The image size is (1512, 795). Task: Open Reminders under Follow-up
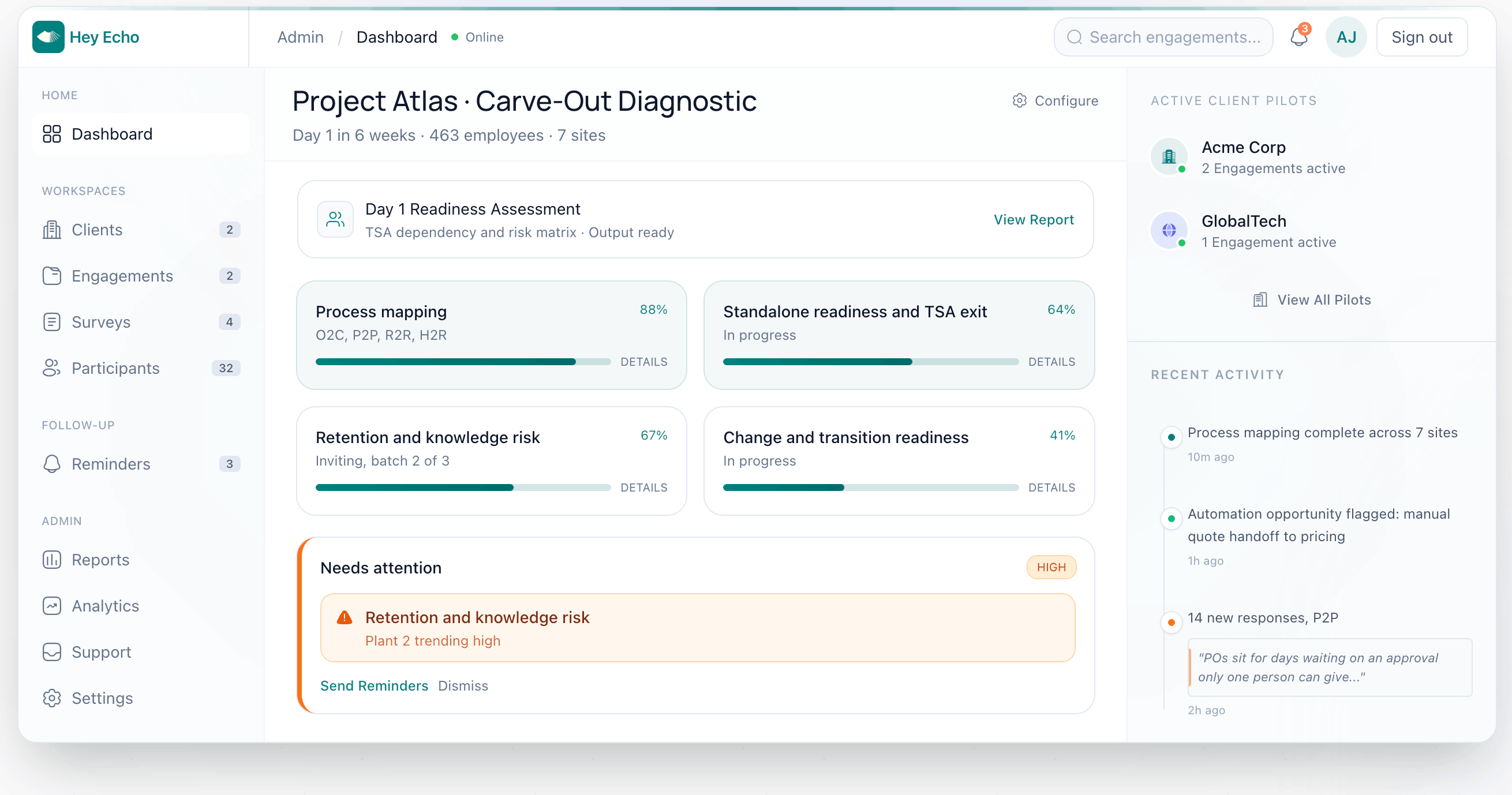pos(141,464)
